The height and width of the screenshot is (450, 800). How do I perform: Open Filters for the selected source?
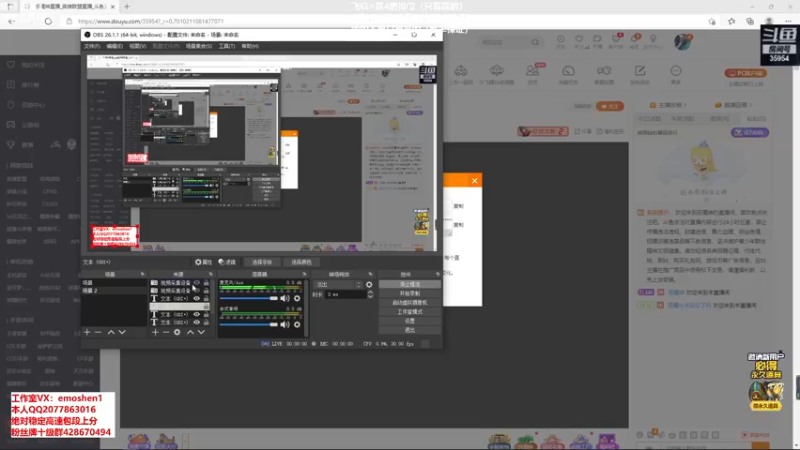227,262
